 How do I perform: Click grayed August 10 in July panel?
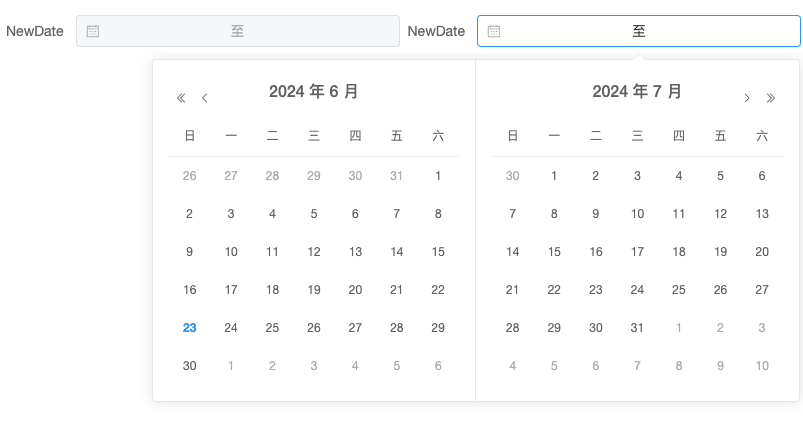(762, 366)
